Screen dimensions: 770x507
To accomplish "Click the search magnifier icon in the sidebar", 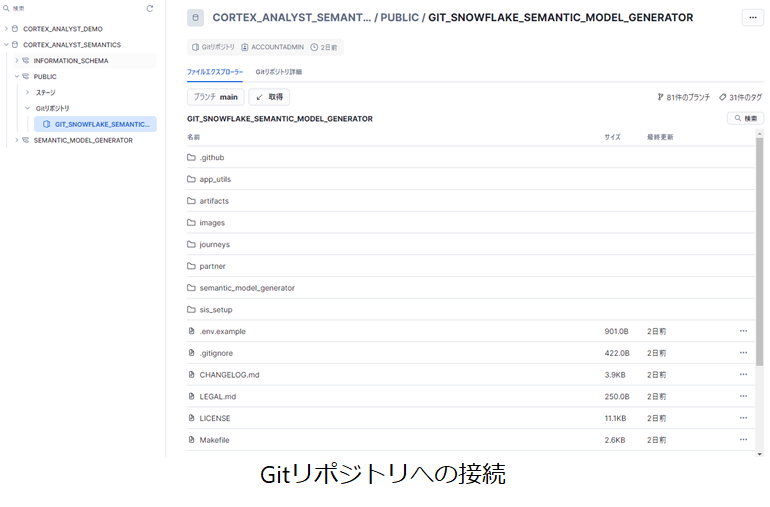I will point(6,8).
